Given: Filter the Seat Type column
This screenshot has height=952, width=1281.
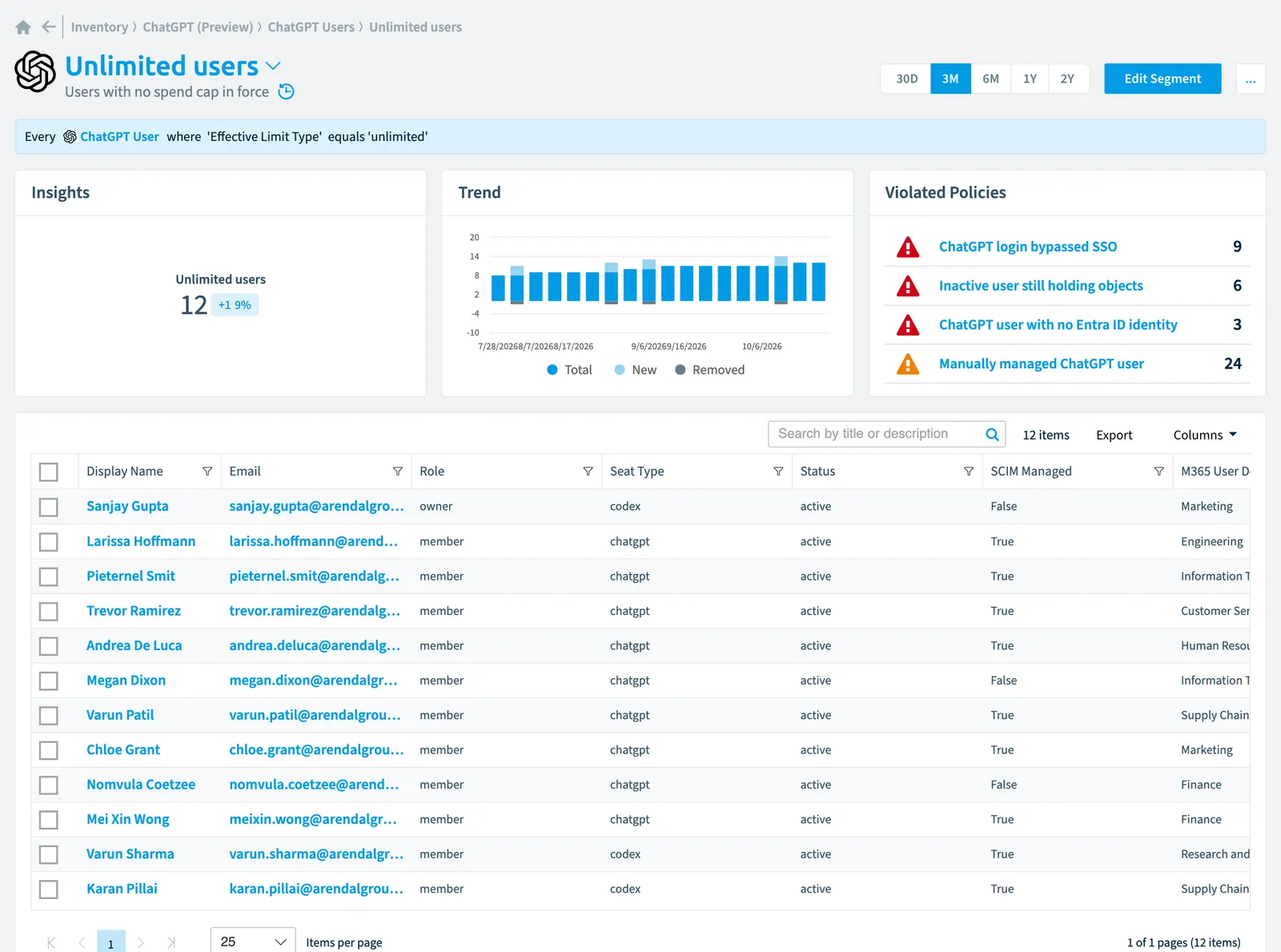Looking at the screenshot, I should (778, 472).
